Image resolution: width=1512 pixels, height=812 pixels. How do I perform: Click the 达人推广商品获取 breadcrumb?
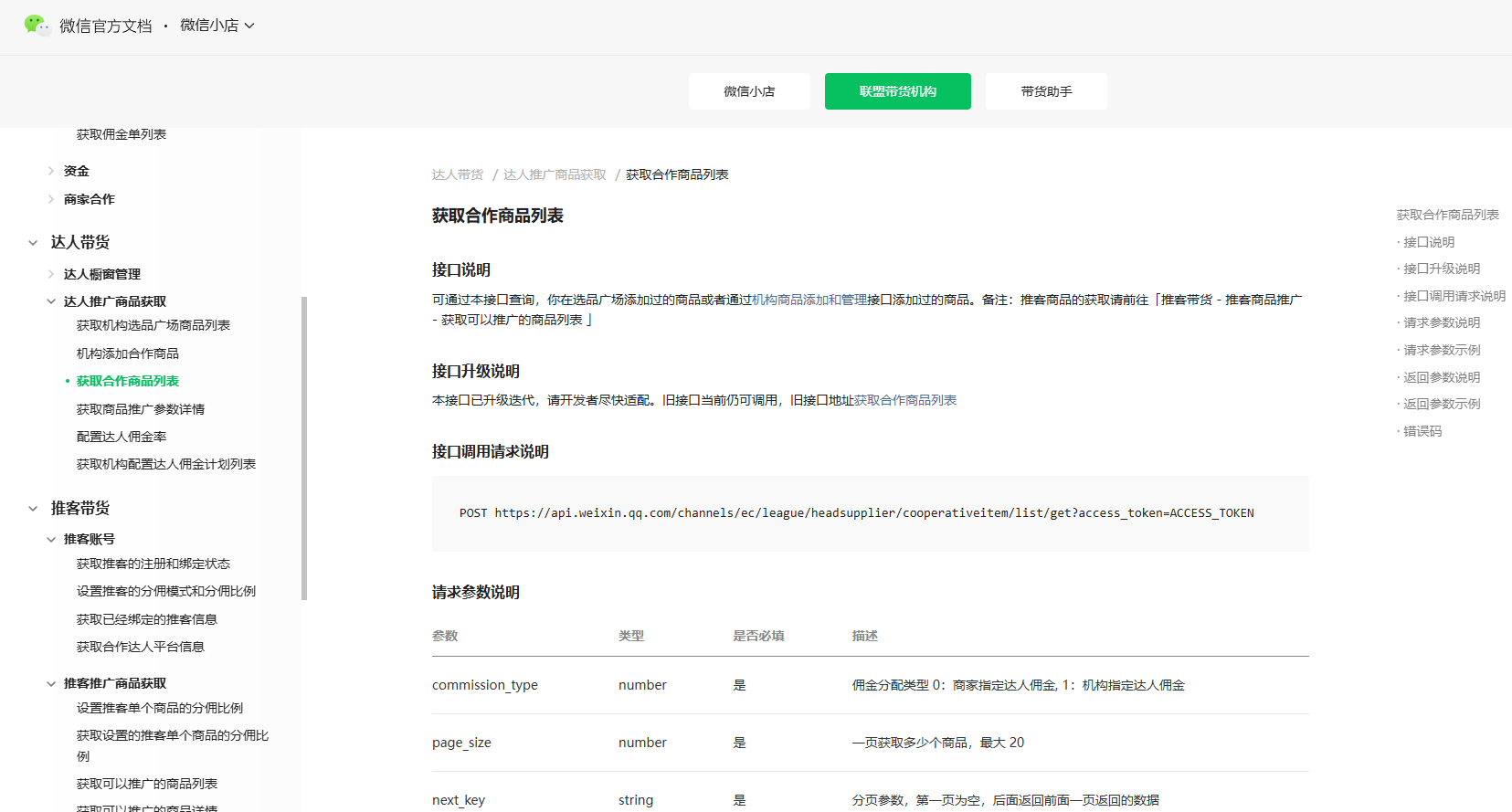click(555, 174)
